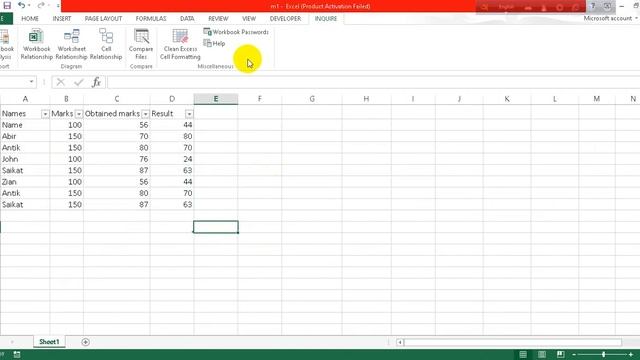The width and height of the screenshot is (640, 360).
Task: Open Workbook Relationship diagram
Action: 37,44
